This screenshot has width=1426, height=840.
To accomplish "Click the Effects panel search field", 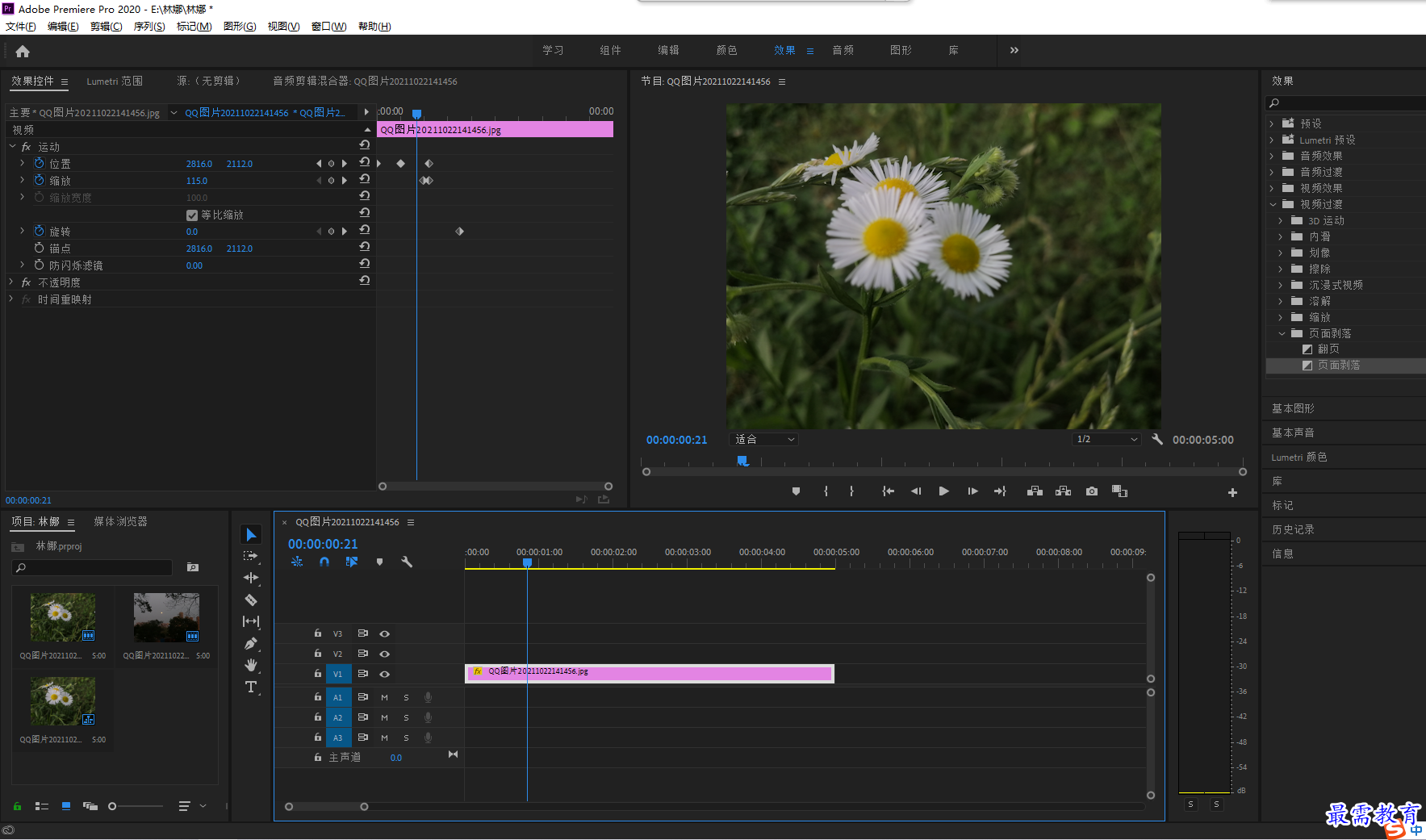I will (x=1345, y=103).
